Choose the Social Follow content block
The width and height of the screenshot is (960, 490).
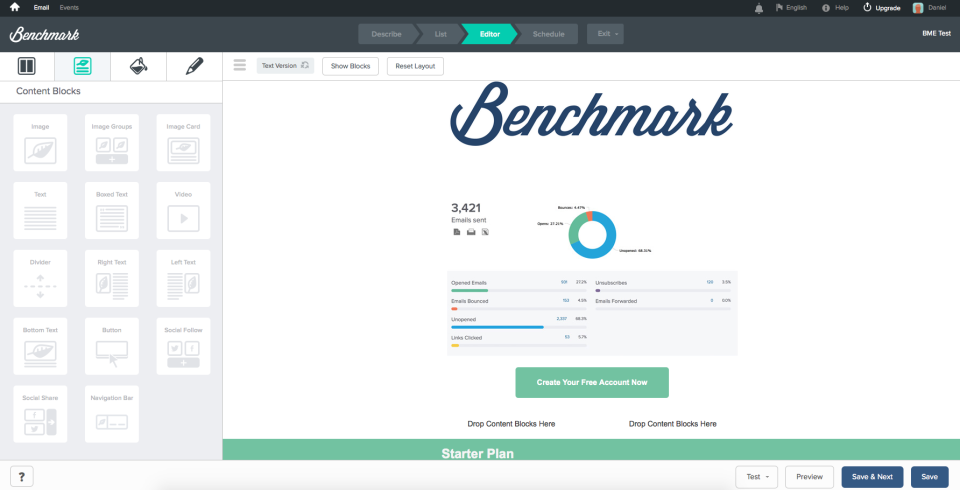click(184, 347)
